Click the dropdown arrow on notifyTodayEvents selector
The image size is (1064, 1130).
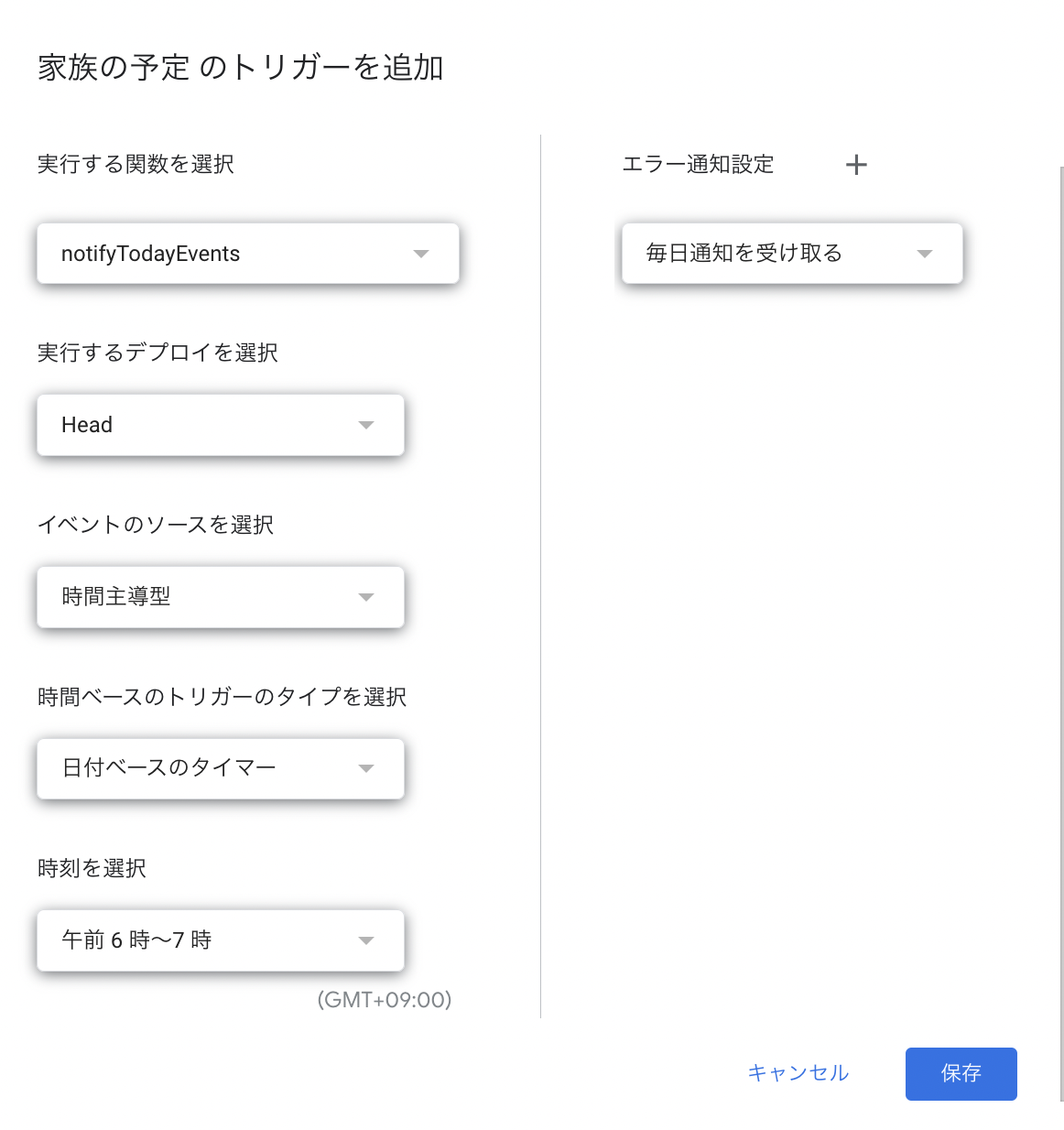pos(421,254)
